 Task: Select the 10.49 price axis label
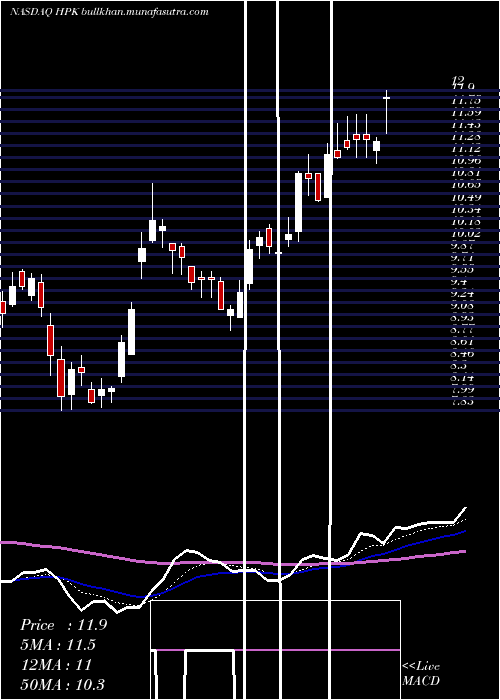coord(466,198)
